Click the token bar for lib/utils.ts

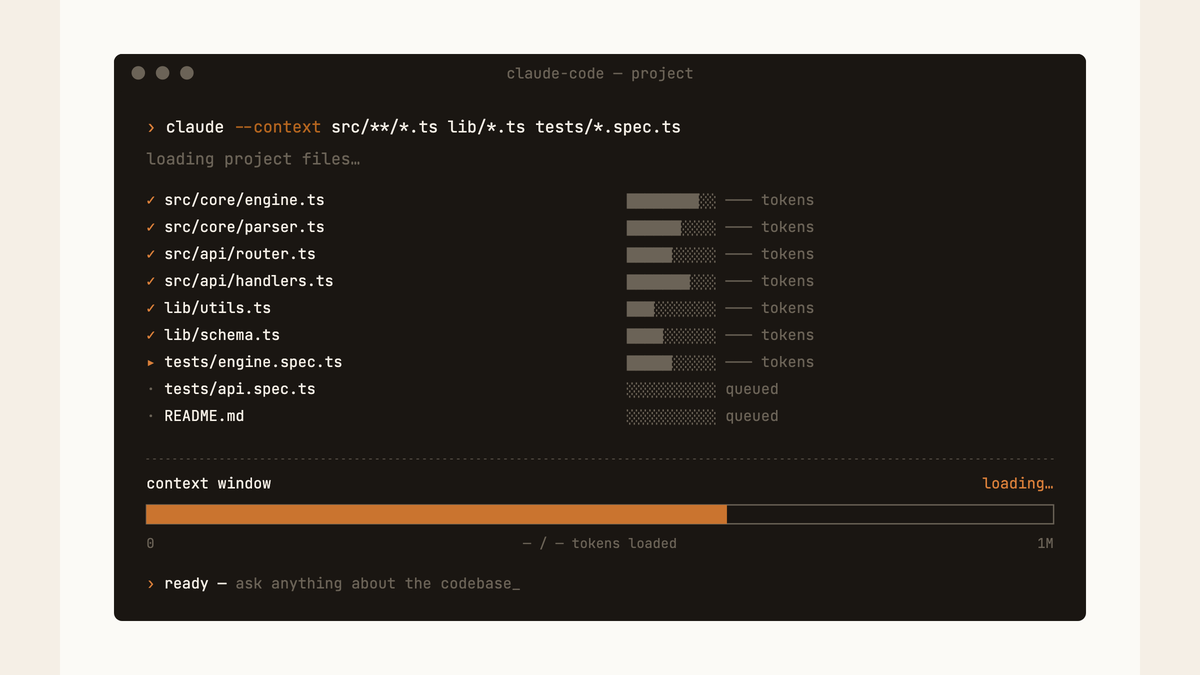[x=671, y=308]
